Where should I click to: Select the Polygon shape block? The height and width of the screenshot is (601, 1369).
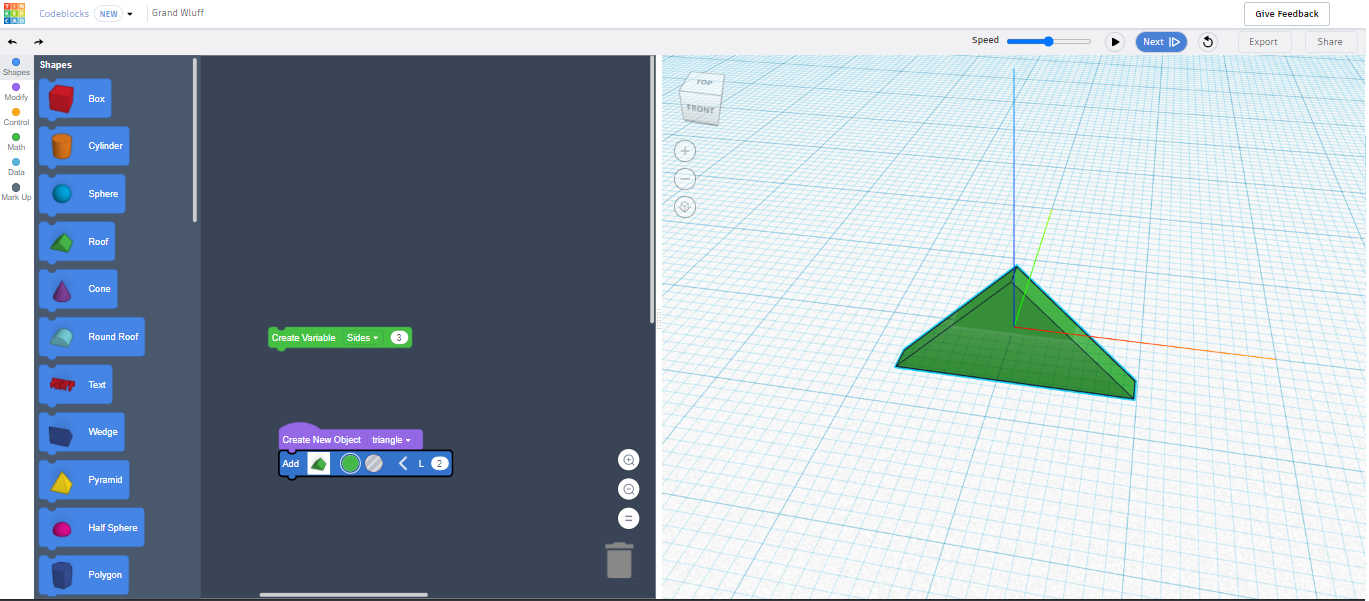(x=84, y=575)
